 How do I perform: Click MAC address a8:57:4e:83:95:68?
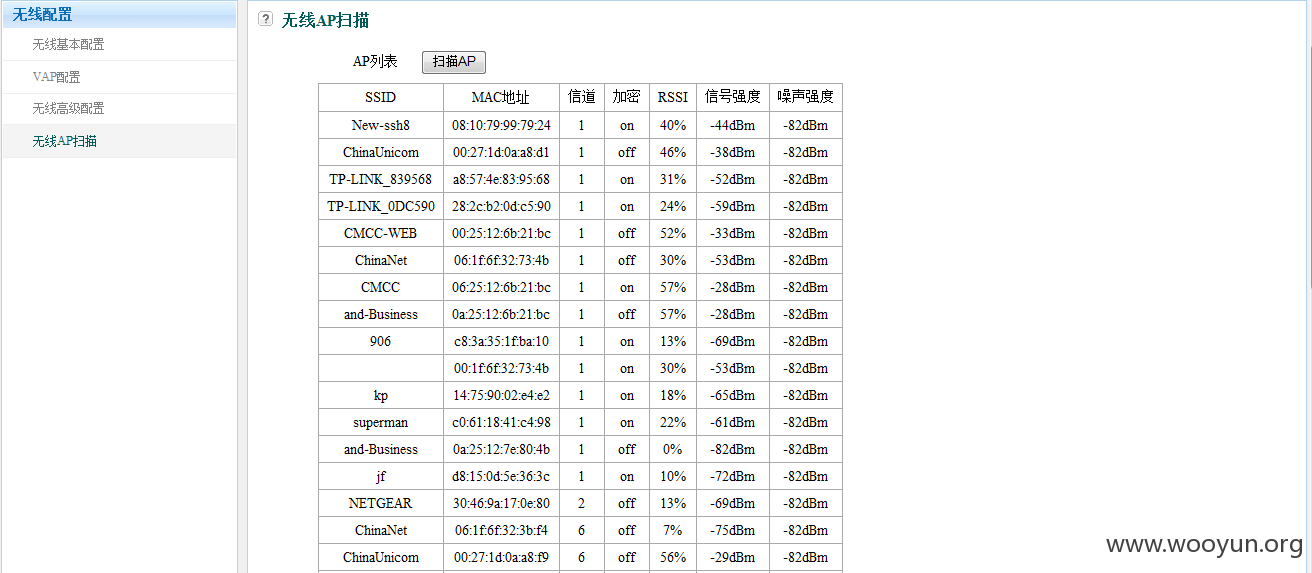point(501,179)
